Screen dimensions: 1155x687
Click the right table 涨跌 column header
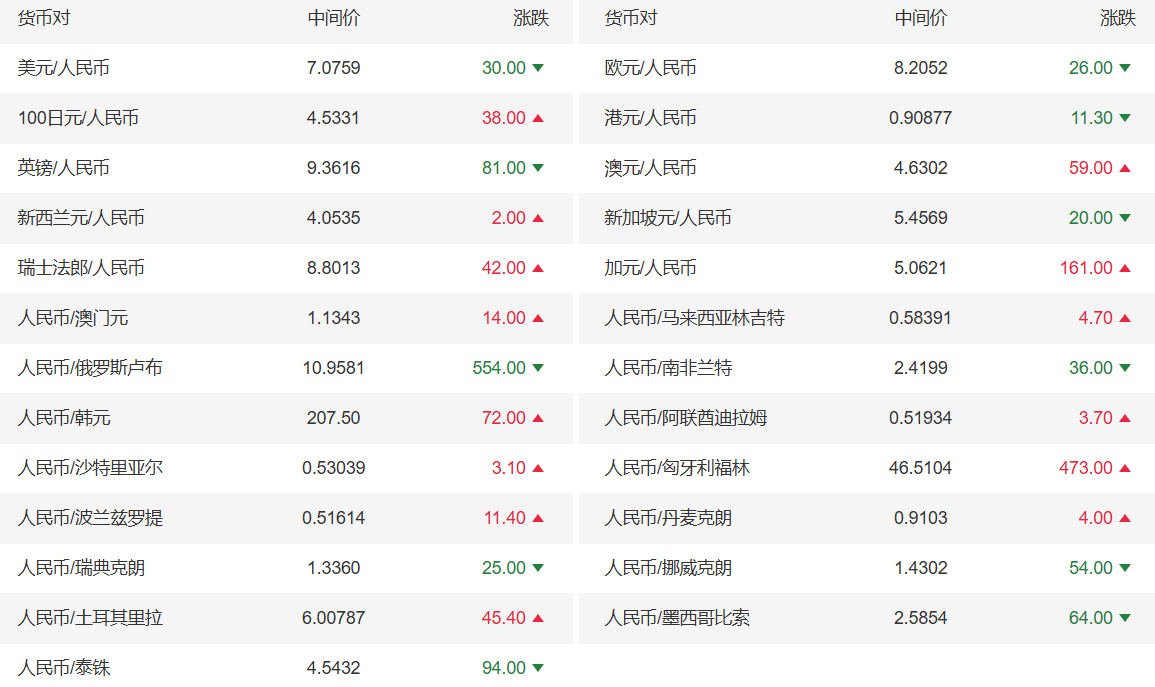point(1118,18)
